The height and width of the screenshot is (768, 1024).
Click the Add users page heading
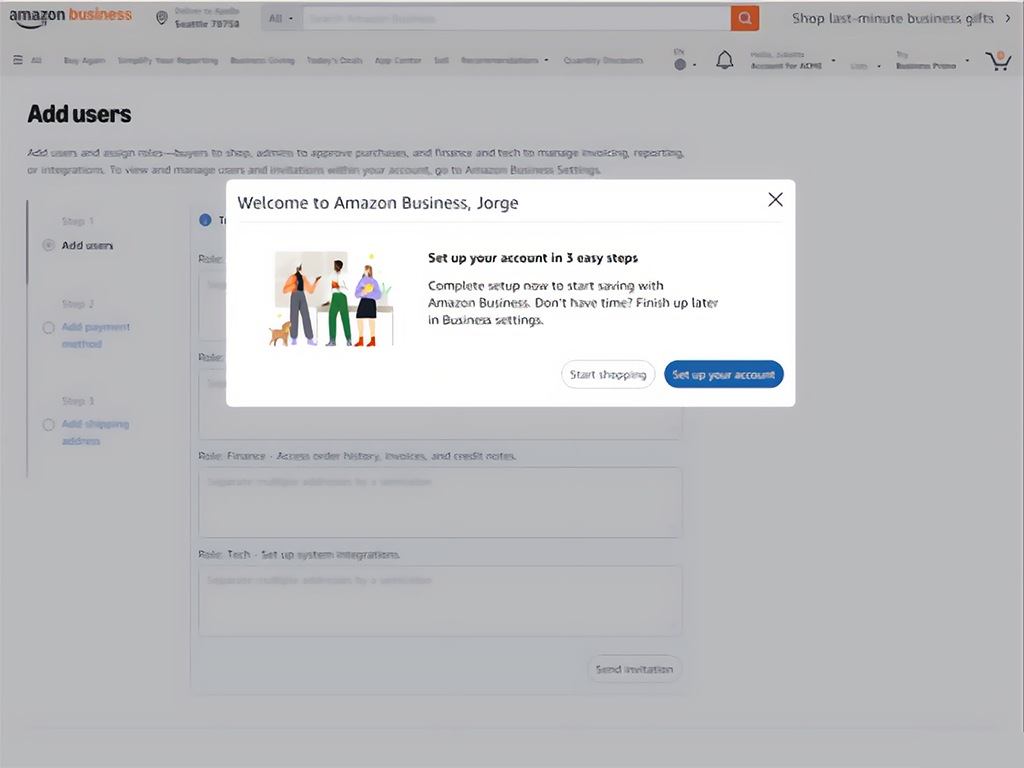79,114
